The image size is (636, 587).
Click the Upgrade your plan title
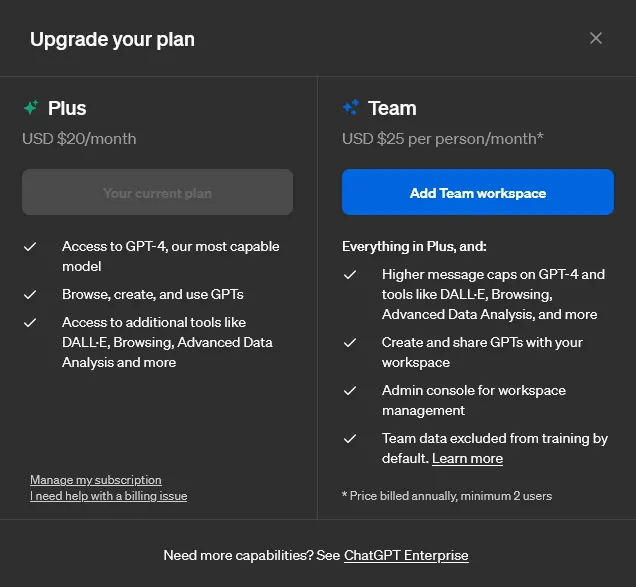tap(112, 40)
